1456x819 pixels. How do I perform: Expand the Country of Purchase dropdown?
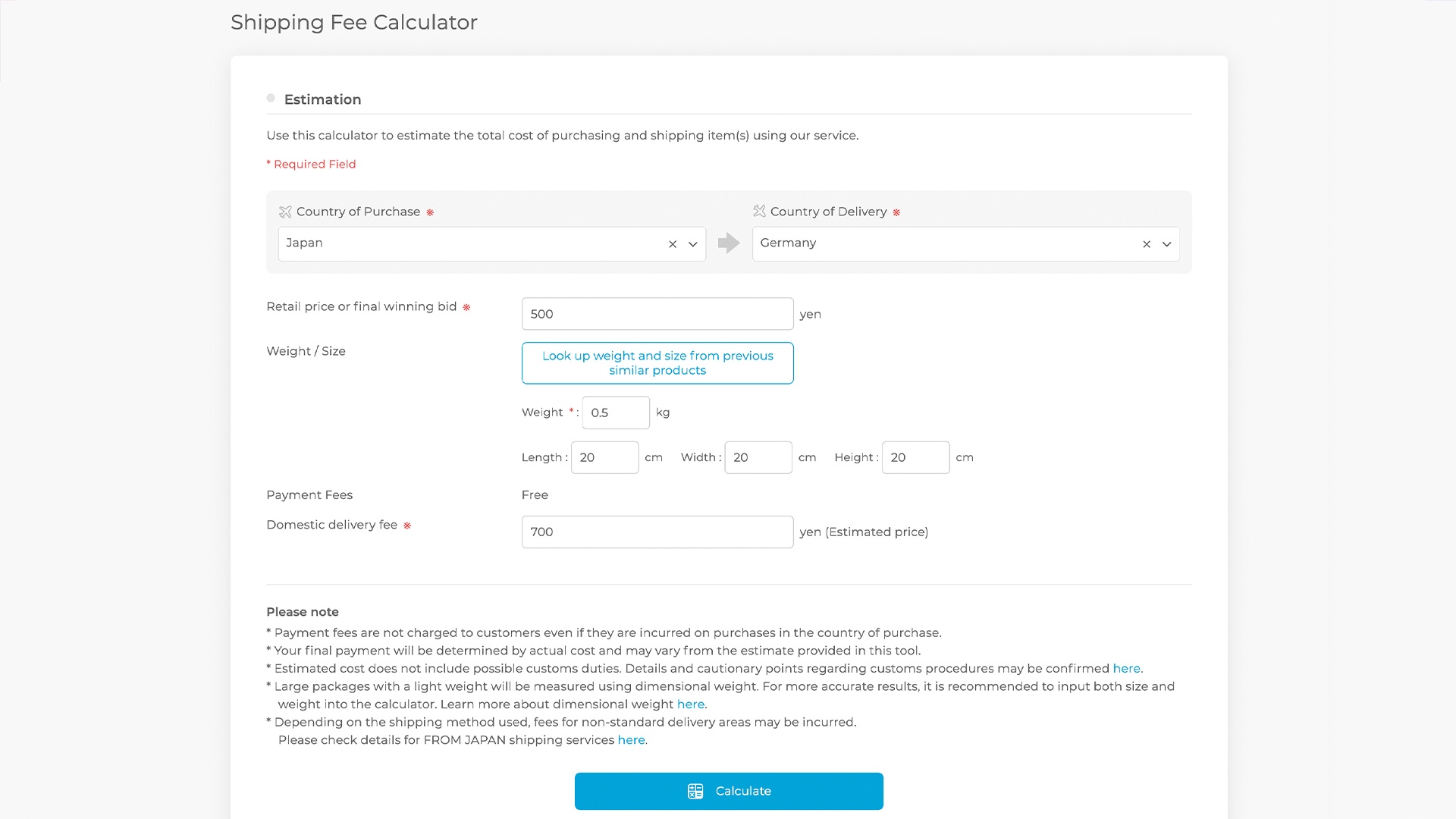693,244
